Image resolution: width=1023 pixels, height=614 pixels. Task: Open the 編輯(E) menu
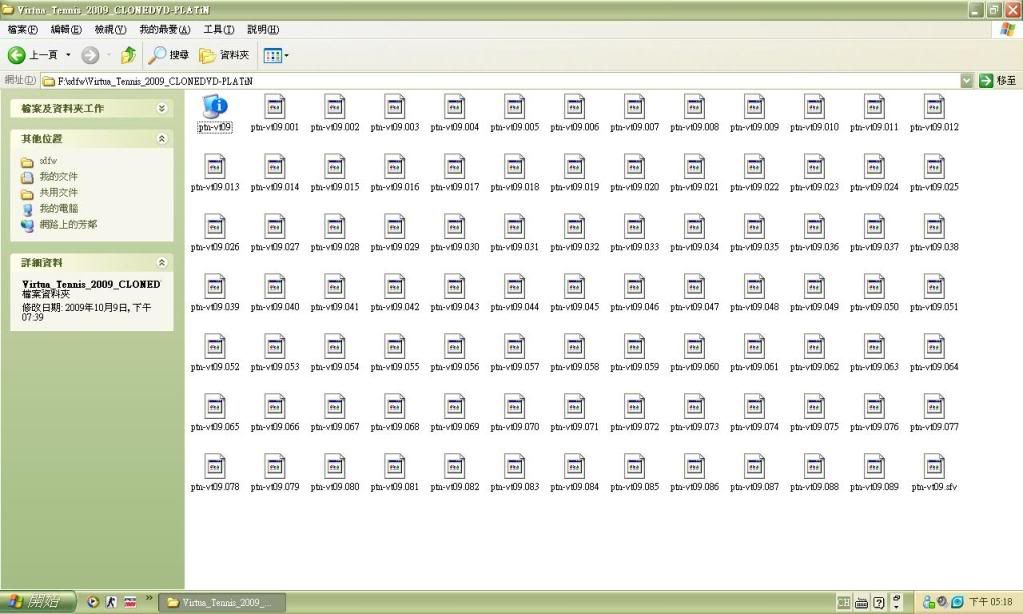(x=66, y=29)
